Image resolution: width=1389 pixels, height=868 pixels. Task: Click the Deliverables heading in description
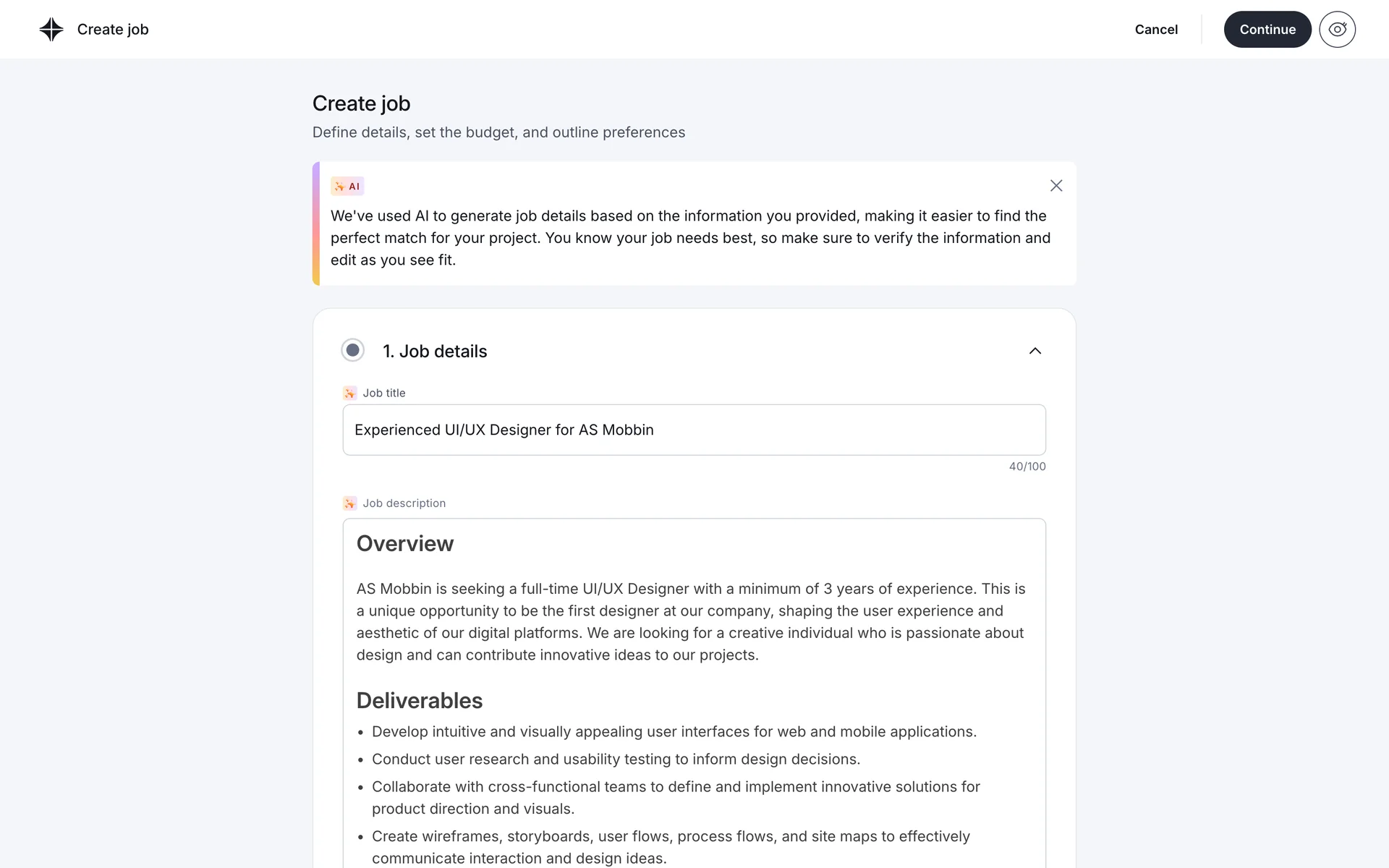(420, 701)
